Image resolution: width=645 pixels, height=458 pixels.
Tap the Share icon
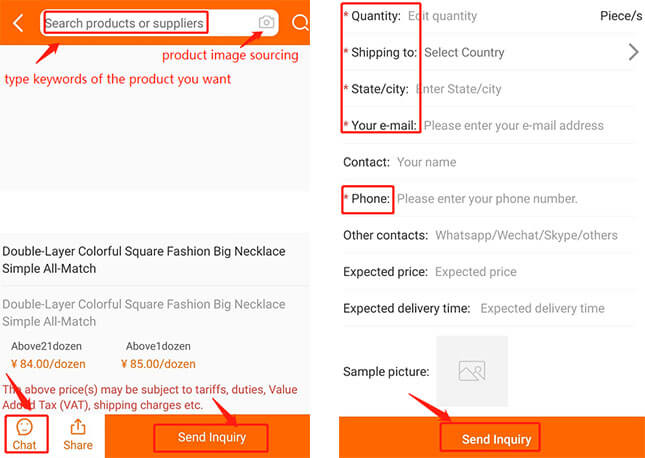[x=77, y=435]
